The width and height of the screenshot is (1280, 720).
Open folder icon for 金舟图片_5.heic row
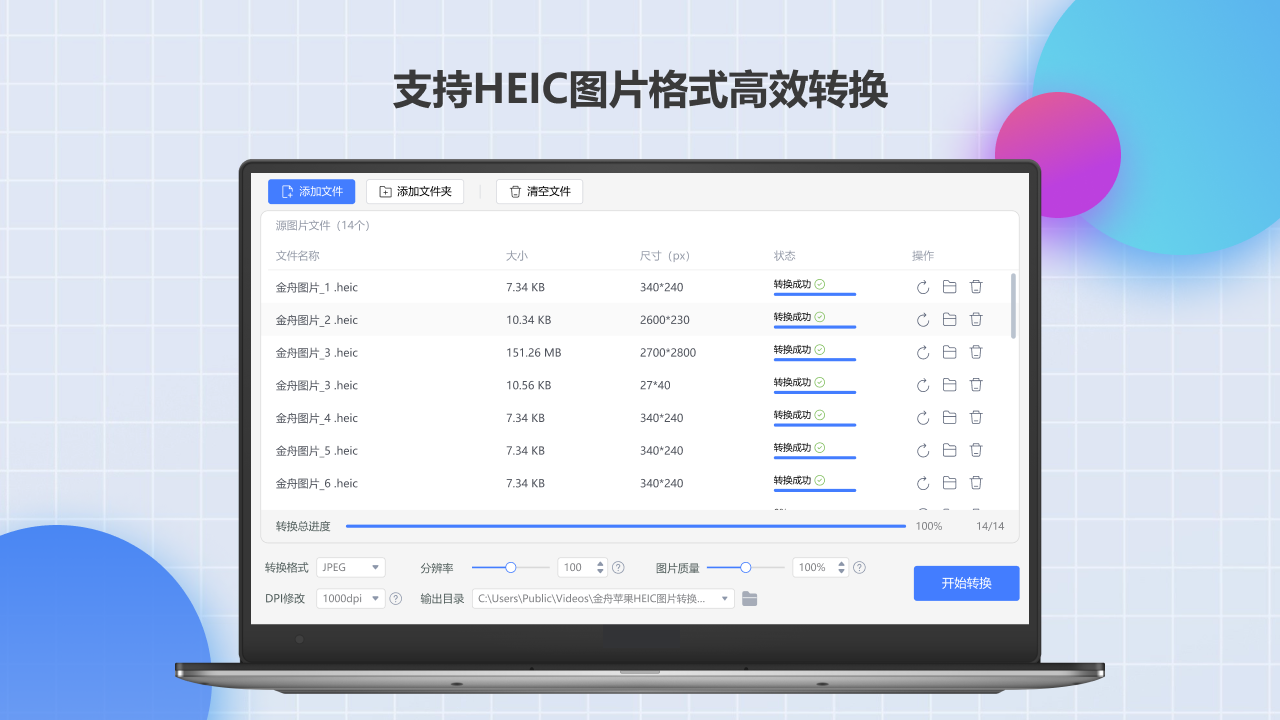click(949, 450)
